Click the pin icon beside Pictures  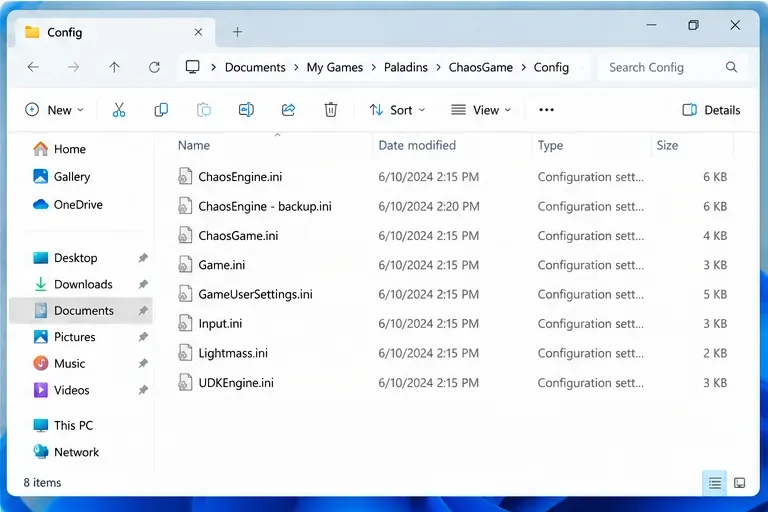pyautogui.click(x=143, y=337)
